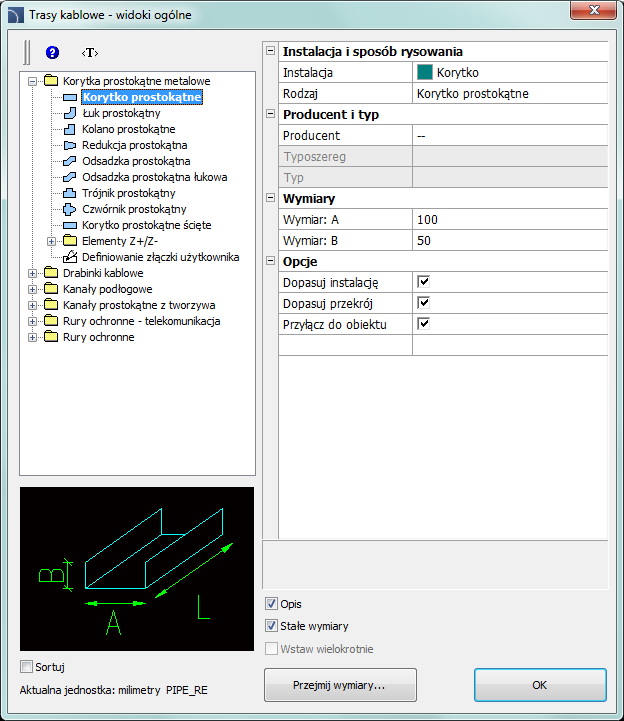
Task: Click the Rury ochronne - telekomunikacja folder icon
Action: click(51, 320)
